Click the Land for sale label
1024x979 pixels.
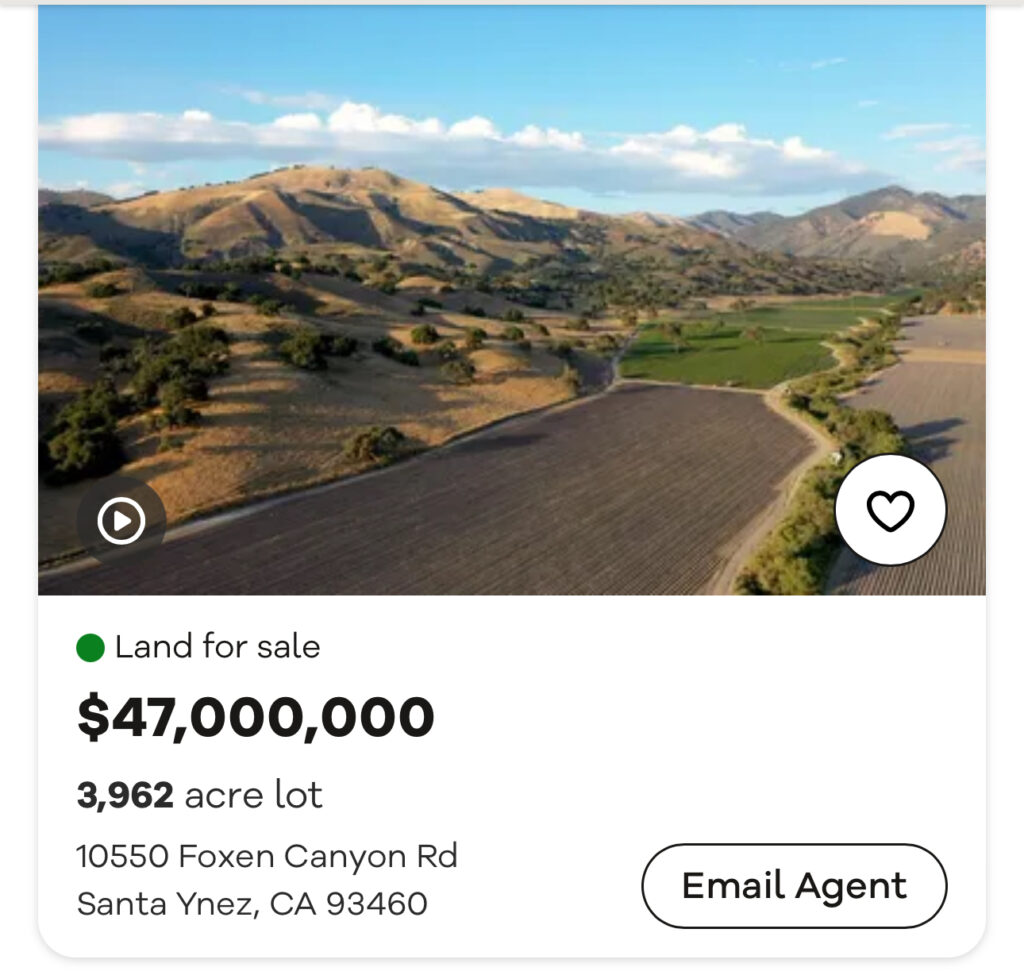[x=217, y=647]
